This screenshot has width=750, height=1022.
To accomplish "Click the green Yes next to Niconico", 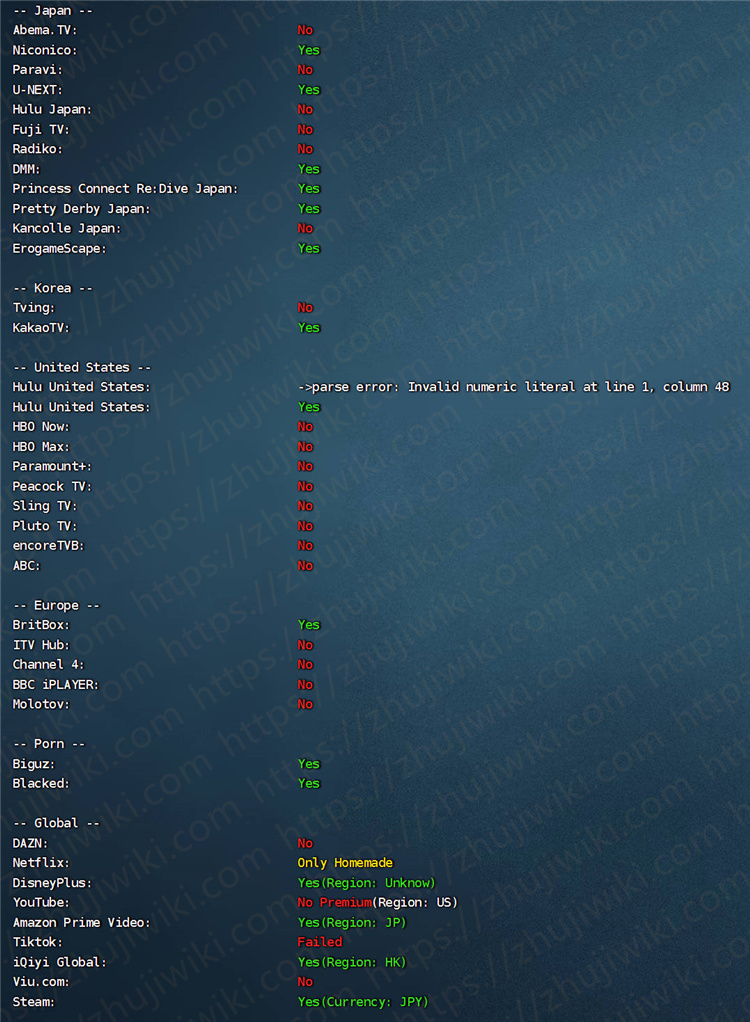I will coord(309,50).
